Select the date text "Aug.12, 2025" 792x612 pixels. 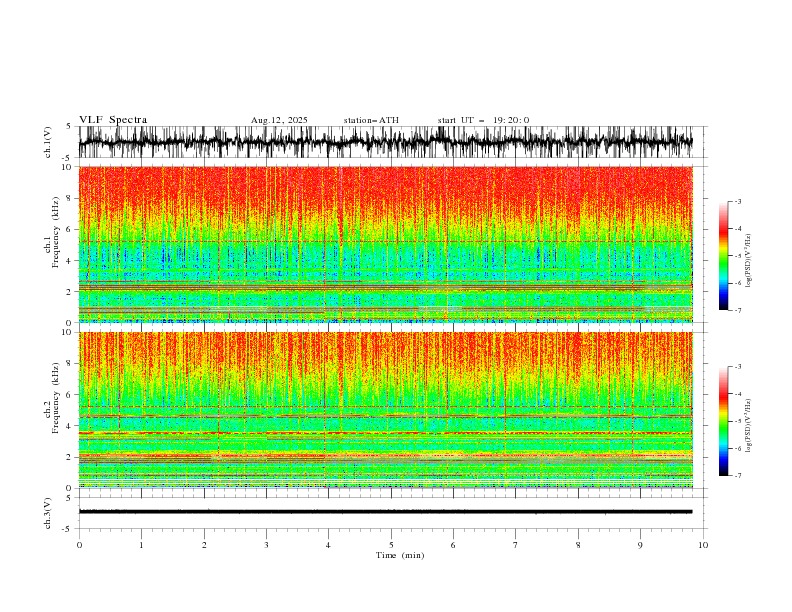pyautogui.click(x=279, y=120)
